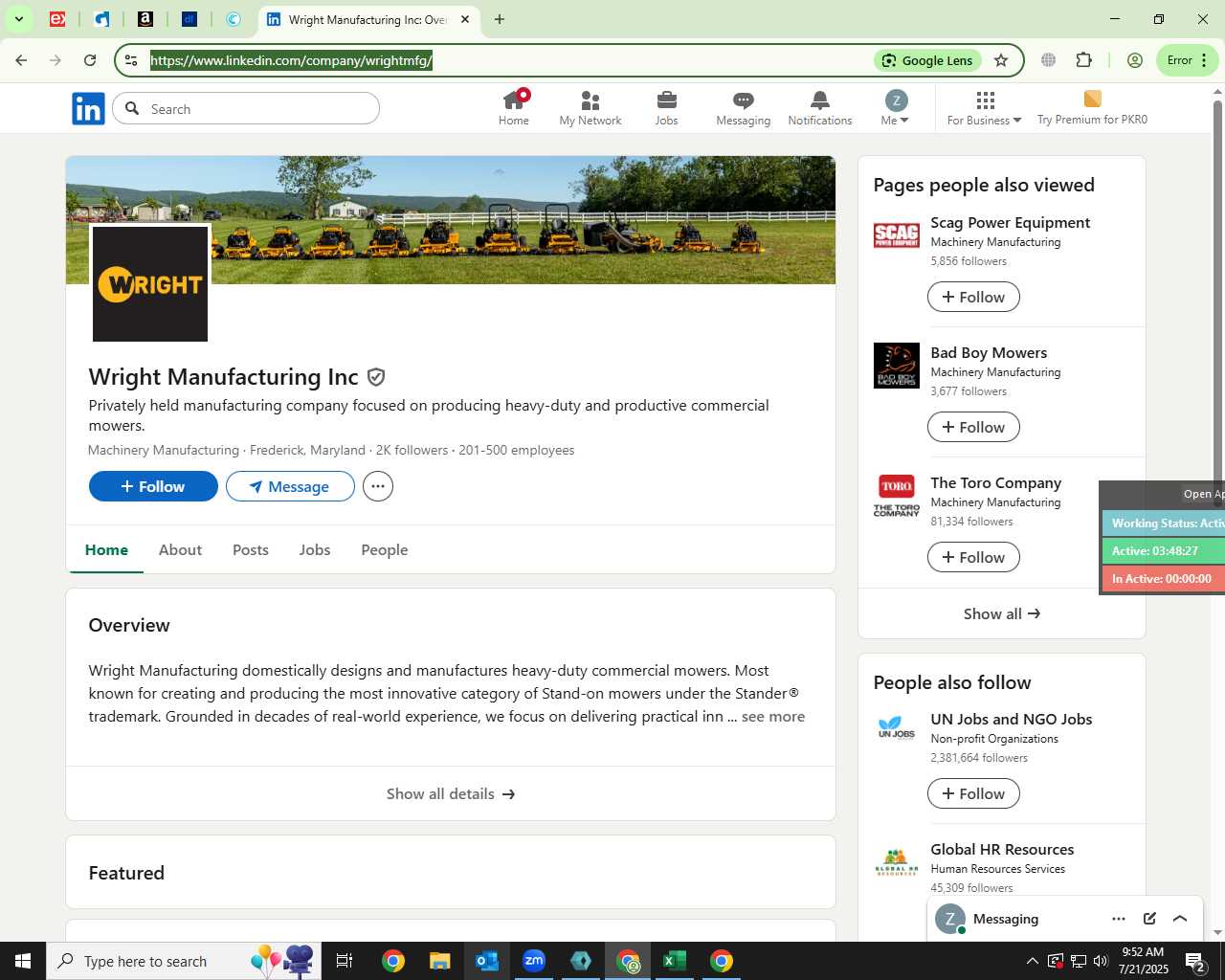
Task: Open messaging overlay options ellipsis
Action: (1119, 919)
